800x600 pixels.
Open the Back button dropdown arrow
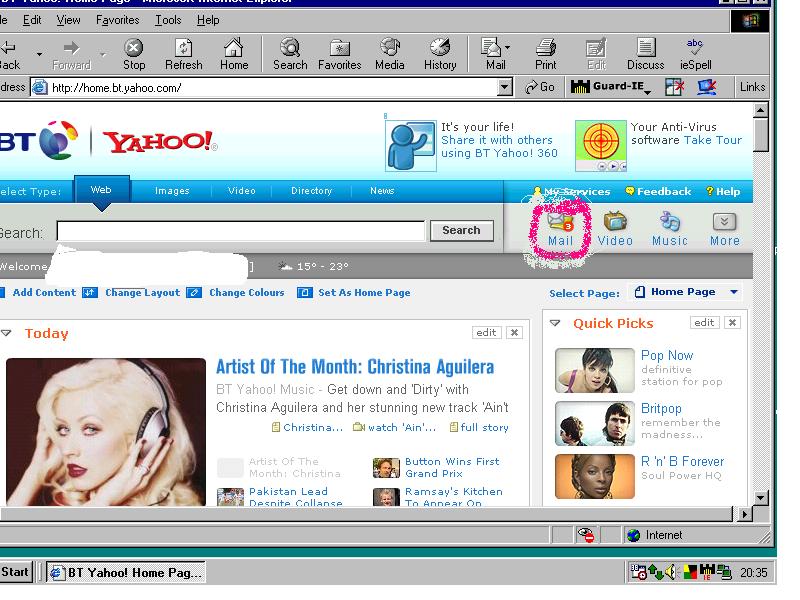[39, 54]
